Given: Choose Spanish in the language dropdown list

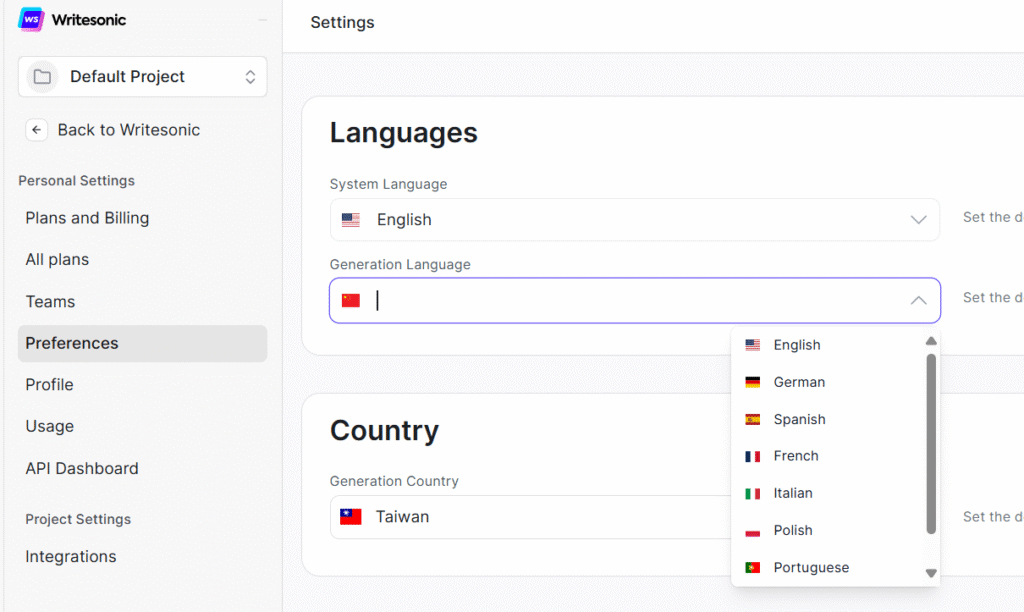Looking at the screenshot, I should tap(799, 419).
